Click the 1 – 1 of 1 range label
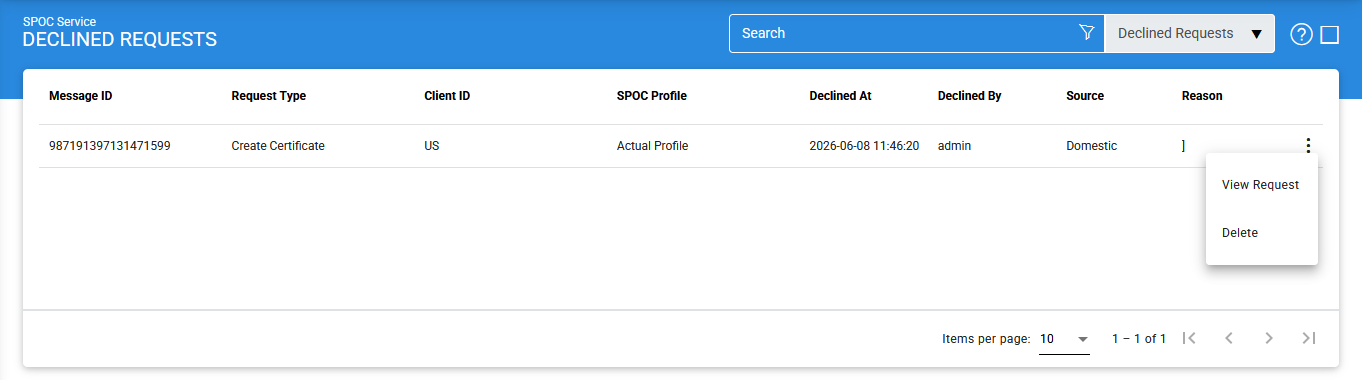1362x380 pixels. (x=1139, y=339)
